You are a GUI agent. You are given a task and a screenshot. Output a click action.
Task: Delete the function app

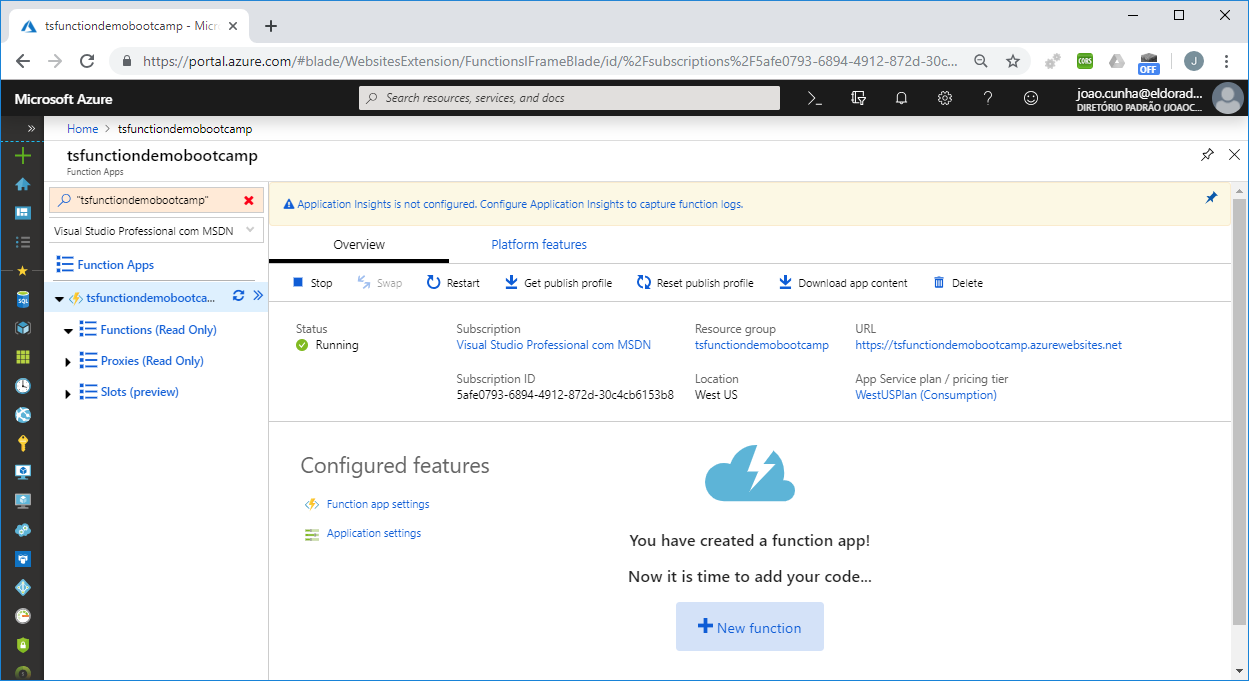[958, 283]
